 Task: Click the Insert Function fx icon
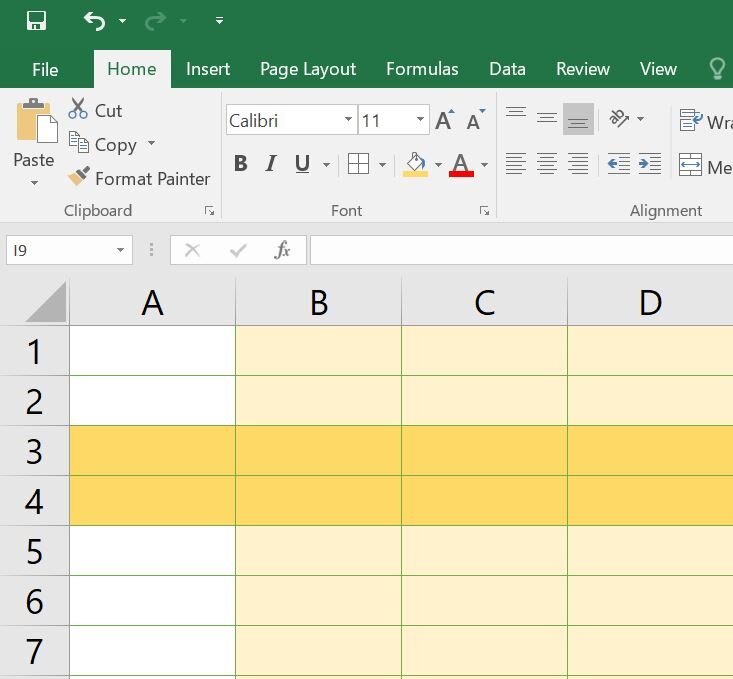tap(282, 250)
